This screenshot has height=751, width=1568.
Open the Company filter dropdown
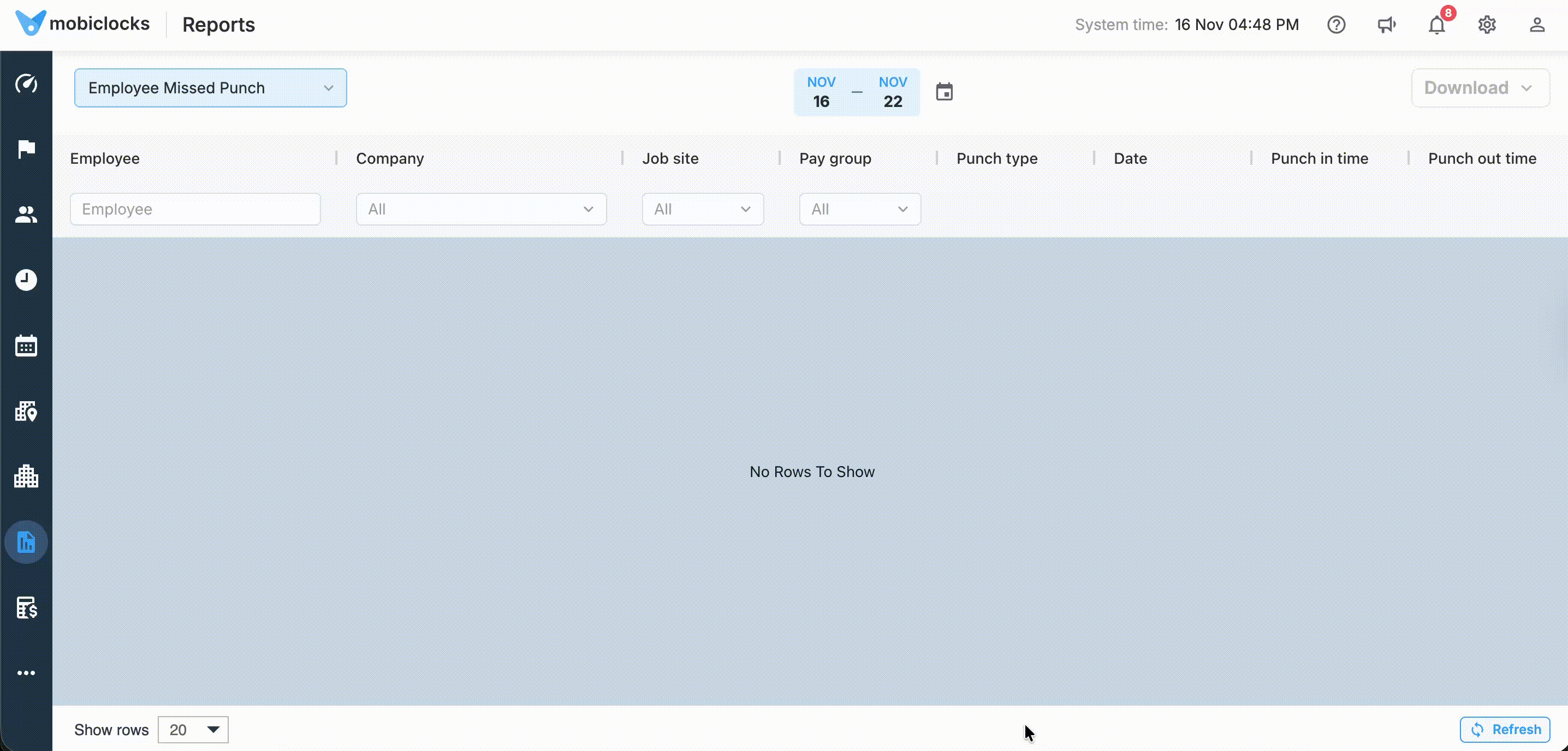(481, 210)
